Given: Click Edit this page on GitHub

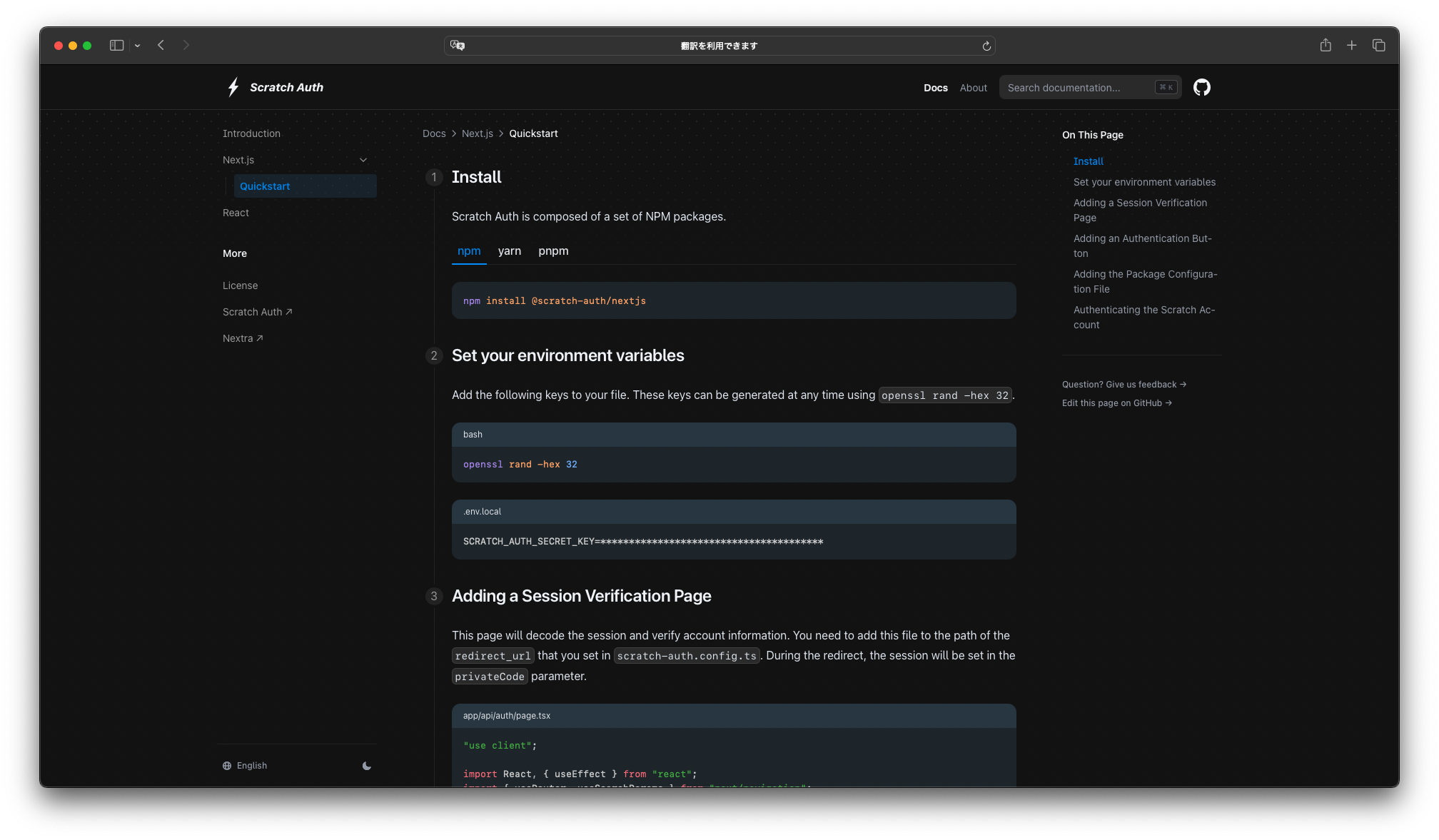Looking at the screenshot, I should click(1117, 403).
